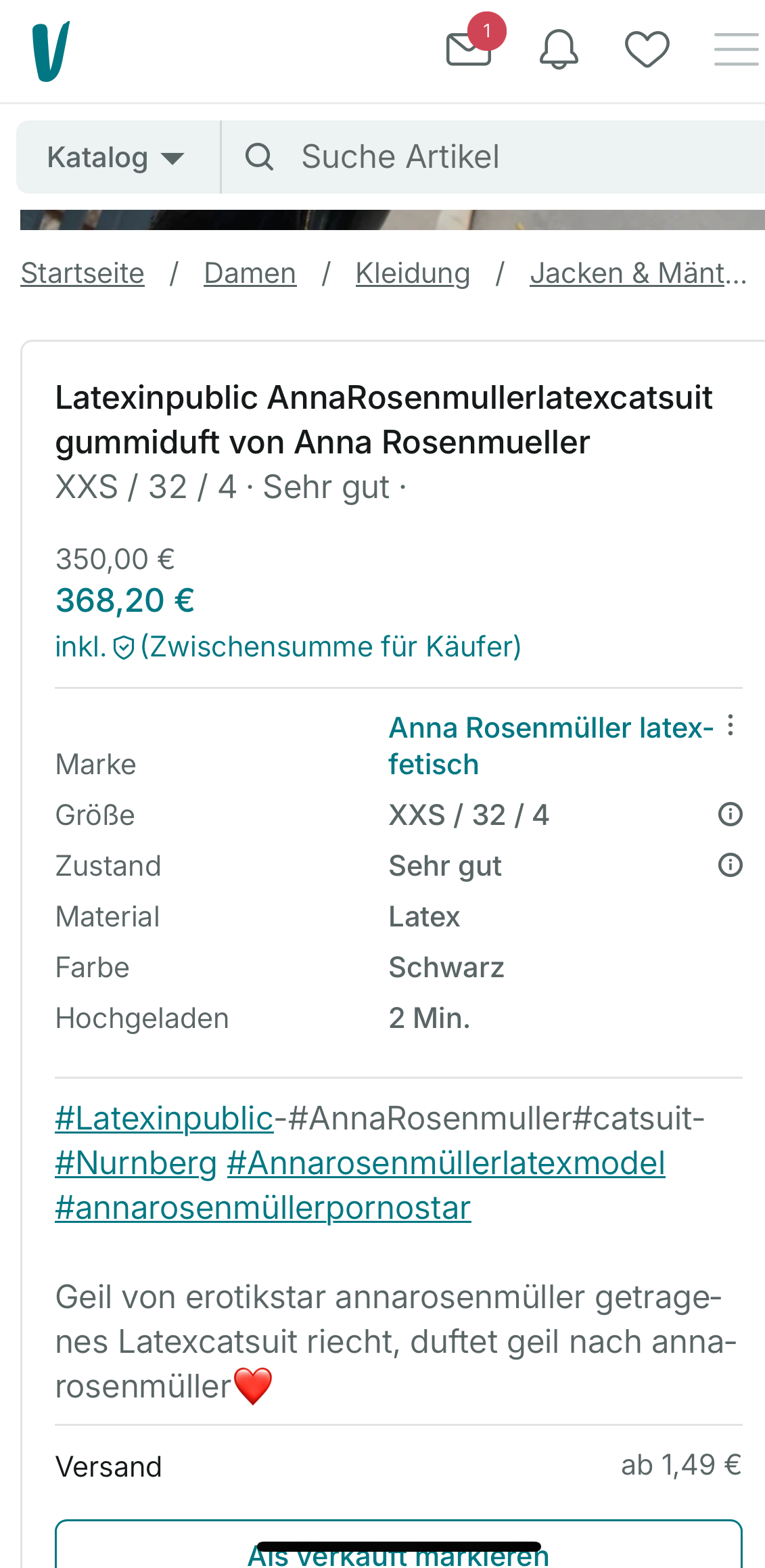This screenshot has height=1568, width=765.
Task: Open notifications bell icon
Action: tap(559, 49)
